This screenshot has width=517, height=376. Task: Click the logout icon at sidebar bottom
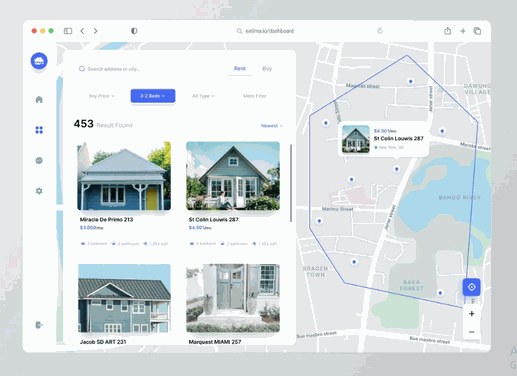pos(39,325)
